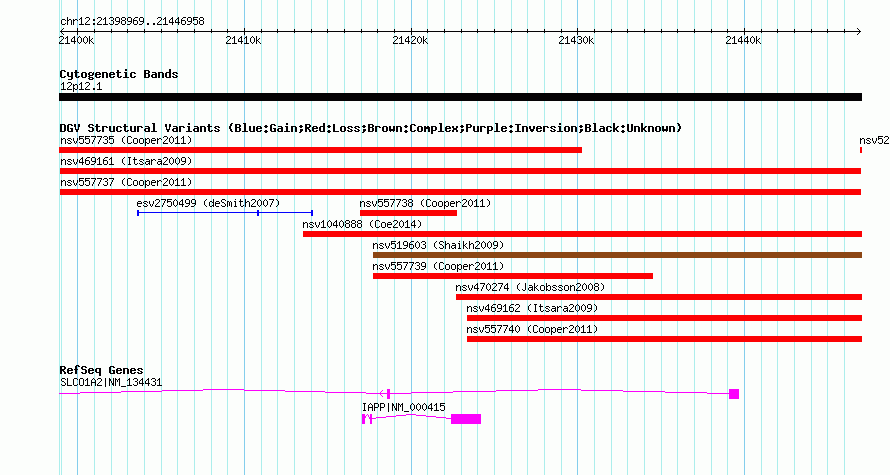Click the nsv557738 (Cooper2011) label

click(425, 203)
